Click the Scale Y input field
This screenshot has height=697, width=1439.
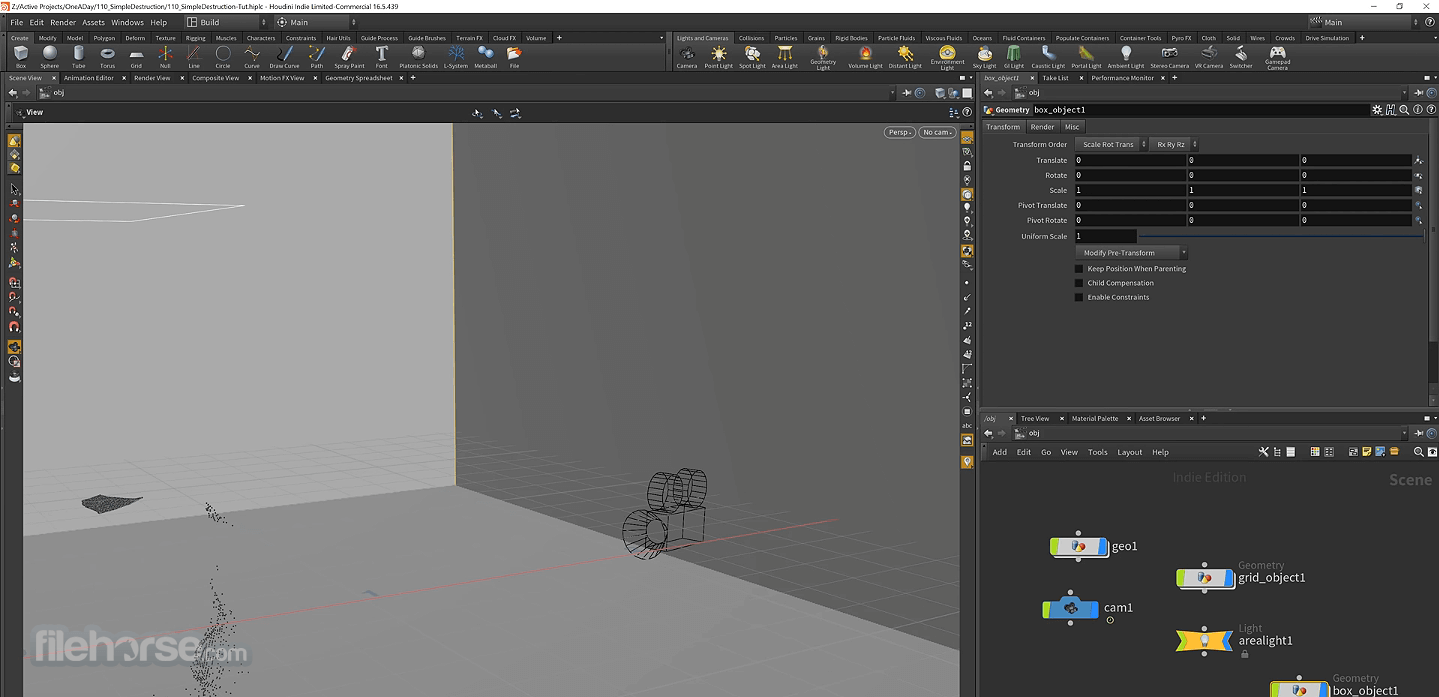coord(1243,190)
